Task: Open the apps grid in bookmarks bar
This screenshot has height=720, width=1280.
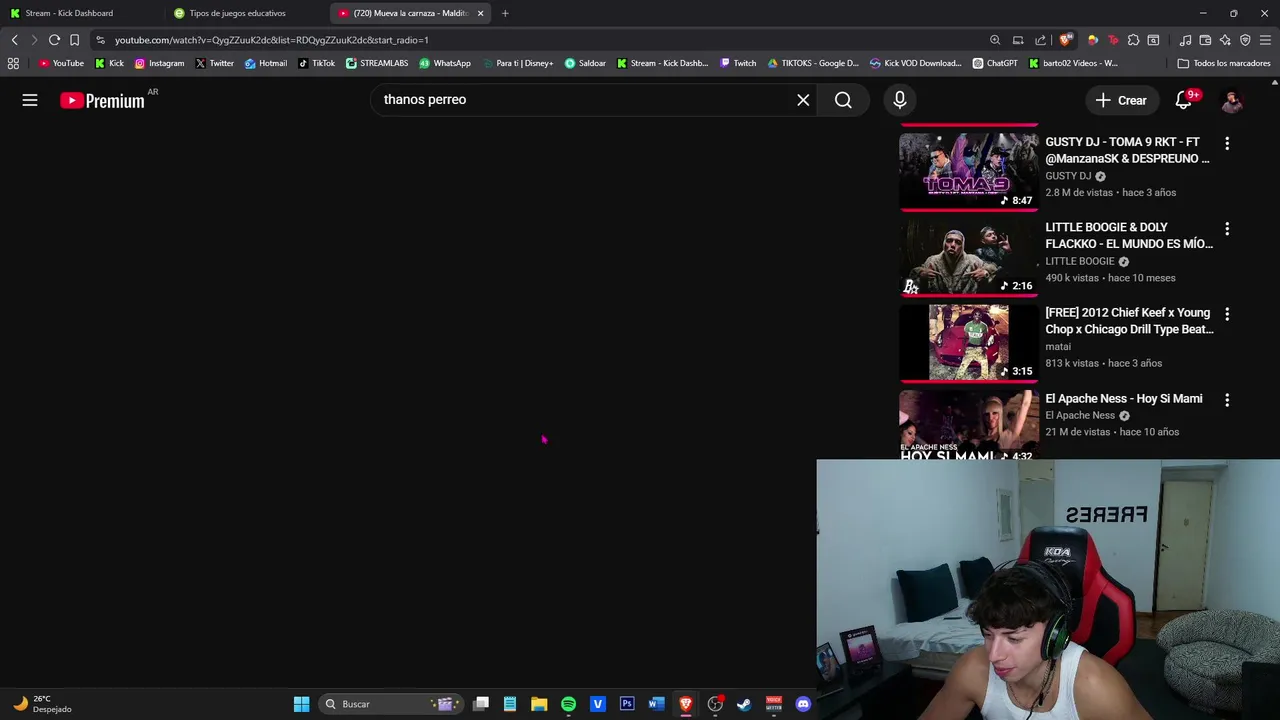Action: pyautogui.click(x=13, y=63)
